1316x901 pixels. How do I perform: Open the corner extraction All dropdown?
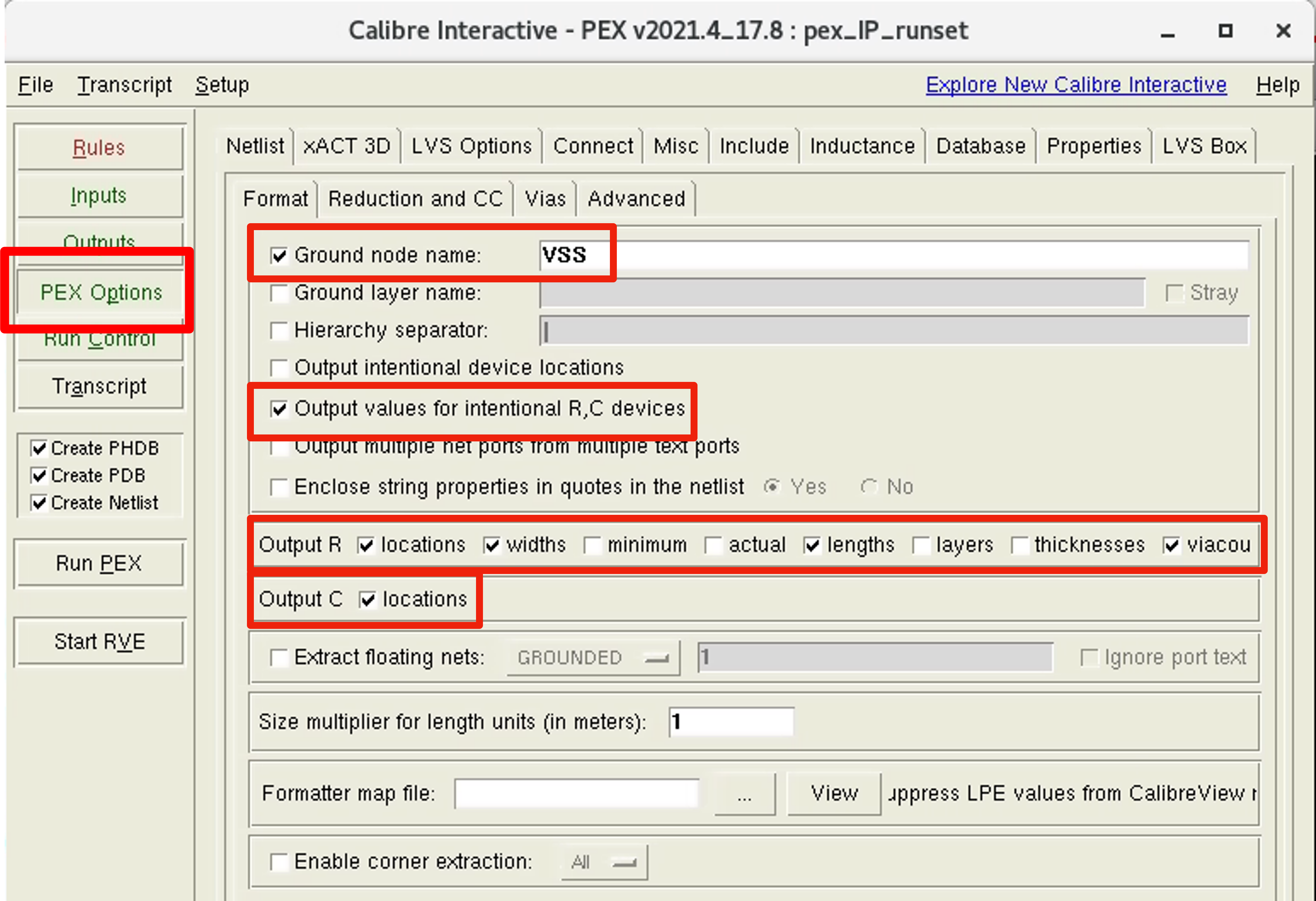603,861
